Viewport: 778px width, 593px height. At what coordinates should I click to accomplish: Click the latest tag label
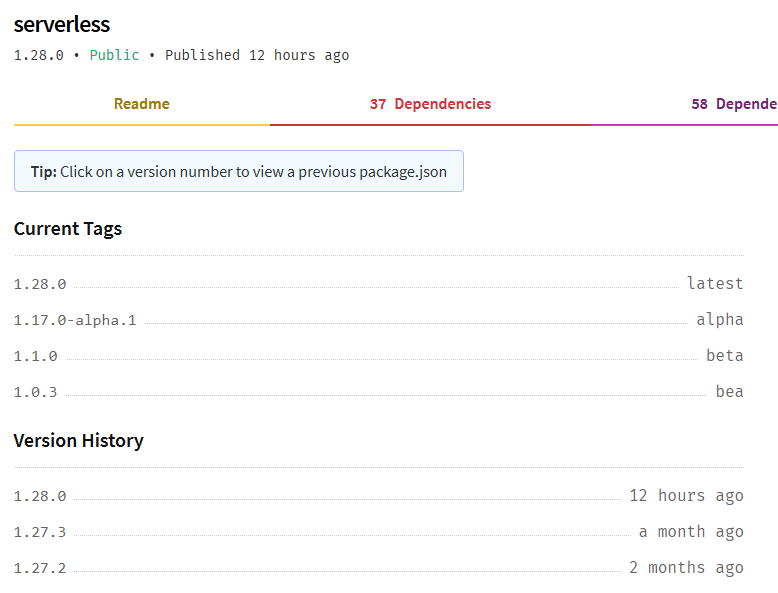point(715,284)
